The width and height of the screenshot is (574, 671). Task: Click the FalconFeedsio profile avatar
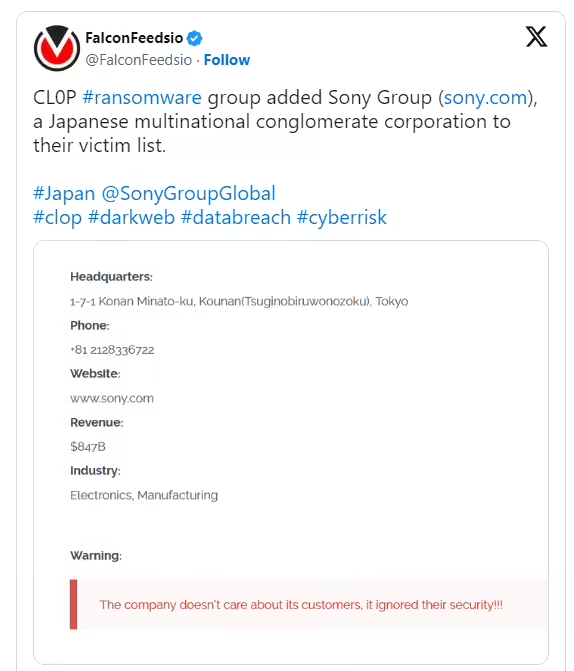coord(57,48)
